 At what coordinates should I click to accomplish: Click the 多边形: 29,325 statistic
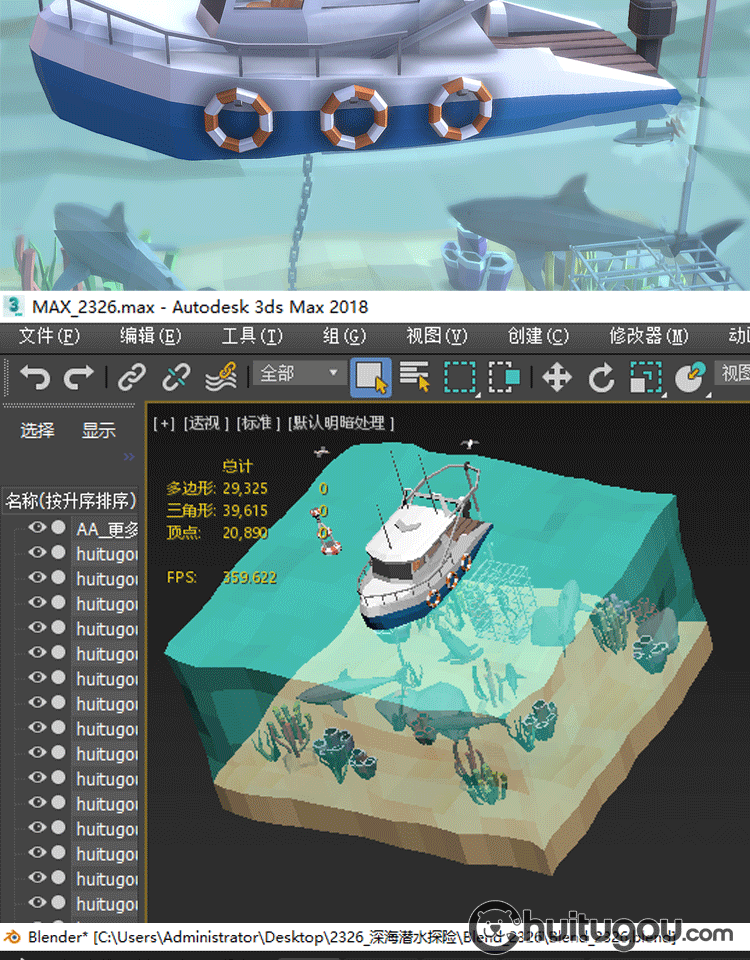(217, 489)
